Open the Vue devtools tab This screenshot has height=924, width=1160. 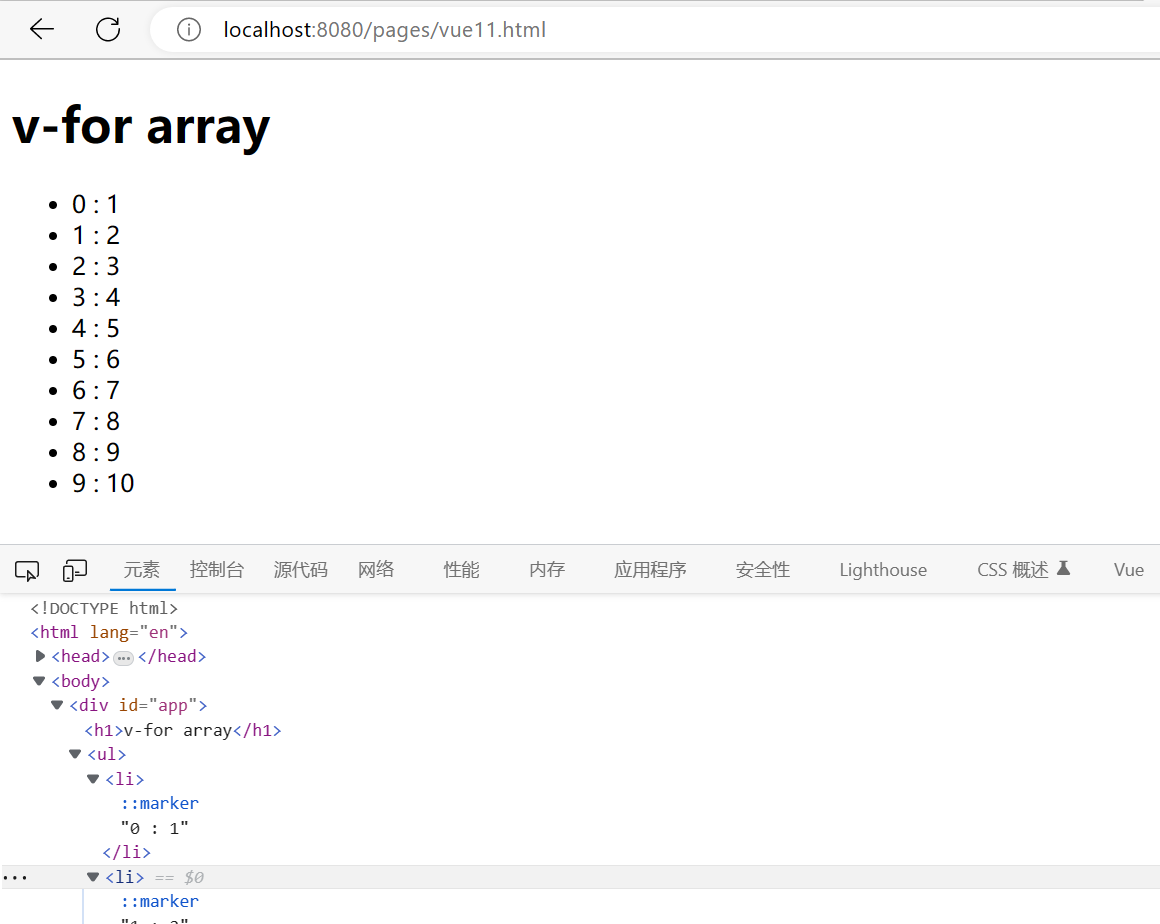[x=1128, y=569]
